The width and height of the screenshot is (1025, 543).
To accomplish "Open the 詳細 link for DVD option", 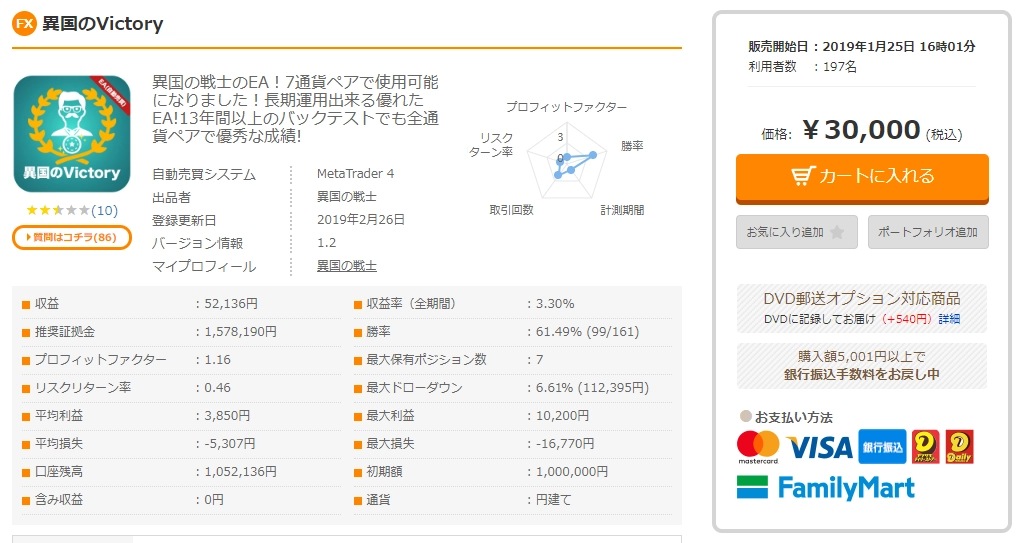I will (949, 319).
